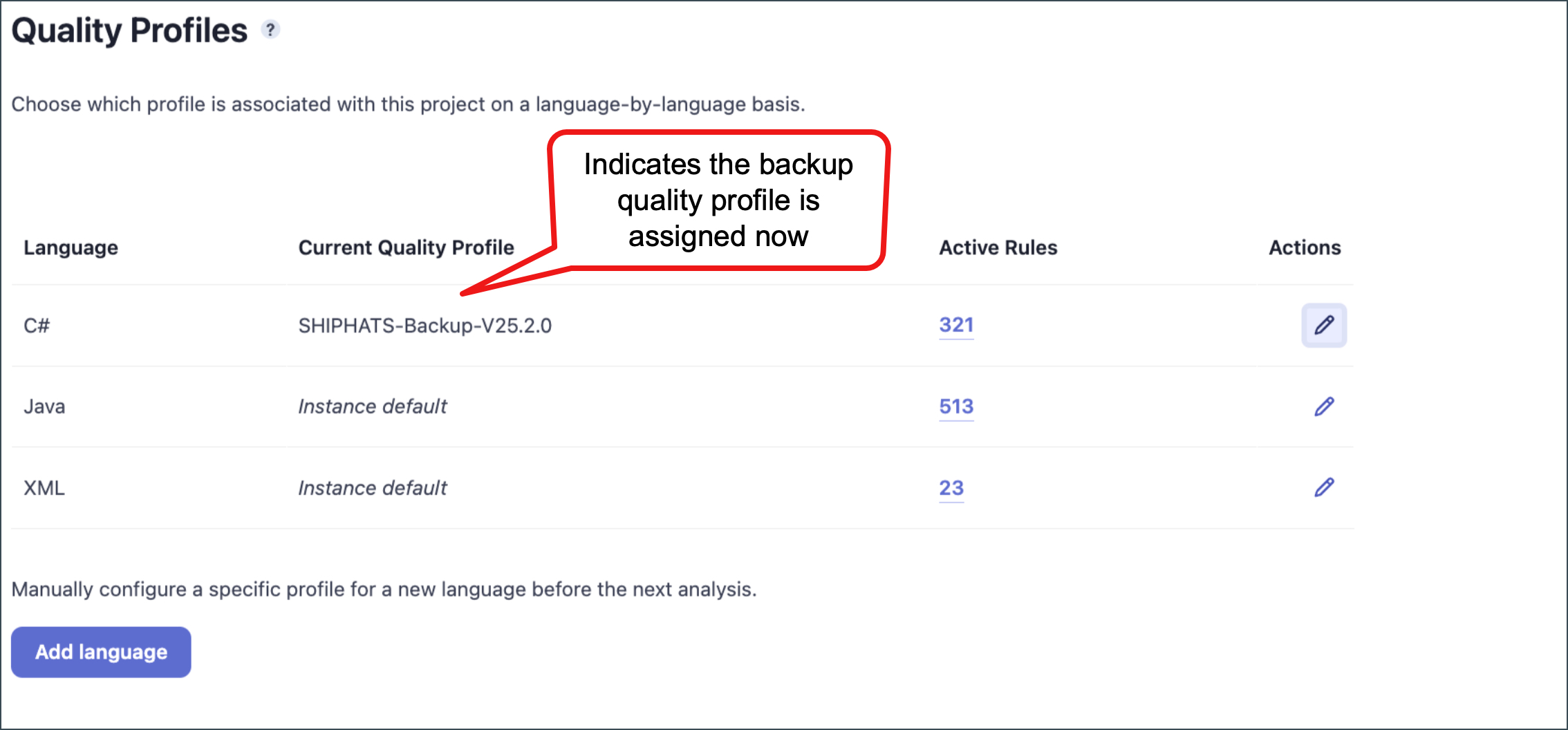This screenshot has height=730, width=1568.
Task: Click the Java row's Instance default text
Action: (372, 406)
